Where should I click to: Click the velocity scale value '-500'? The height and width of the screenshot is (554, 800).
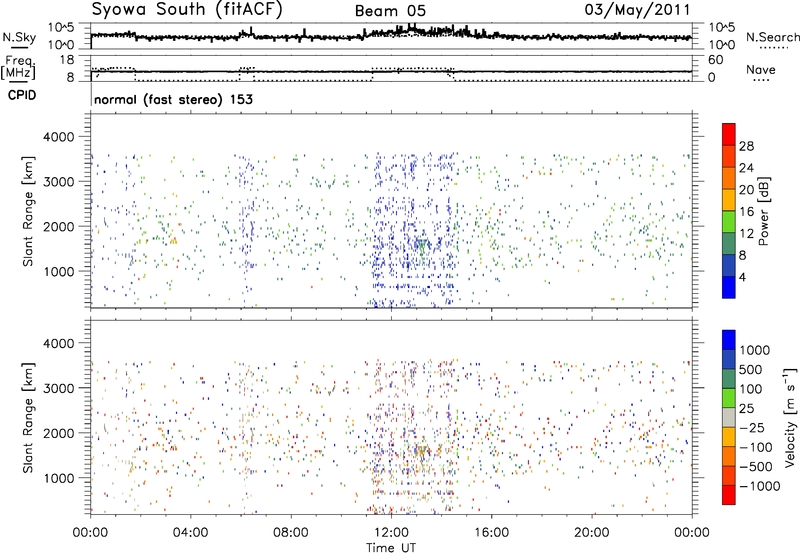click(x=756, y=466)
